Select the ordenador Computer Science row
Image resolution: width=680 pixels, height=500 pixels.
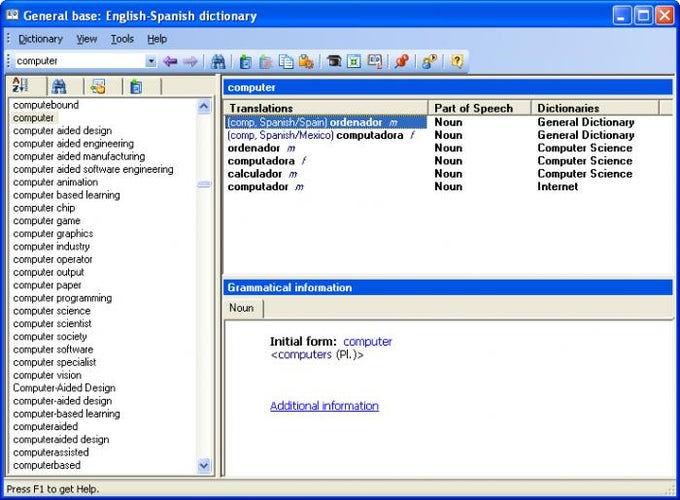(261, 148)
